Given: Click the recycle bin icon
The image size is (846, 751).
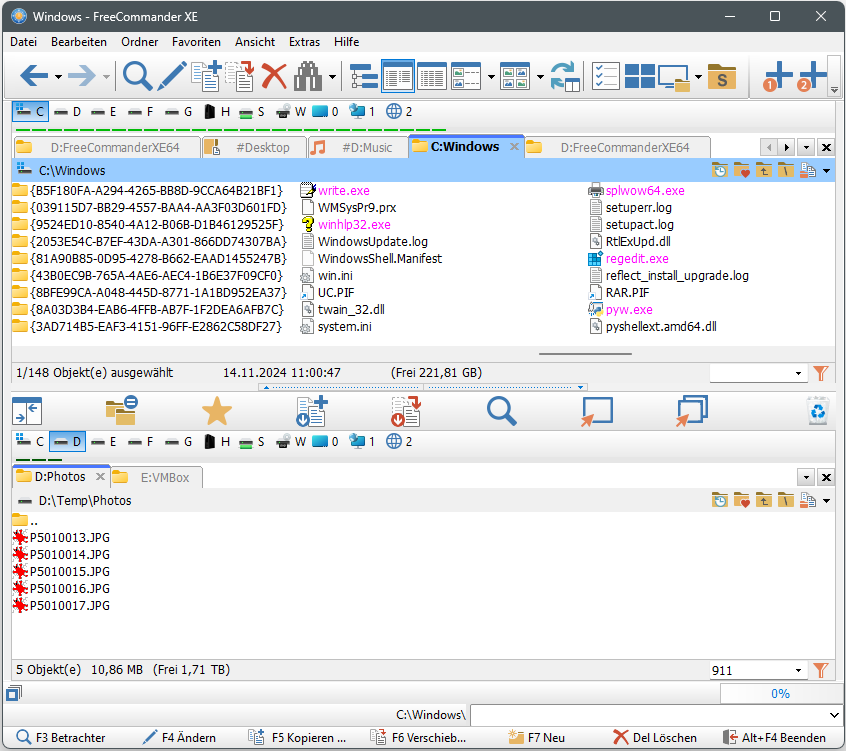Looking at the screenshot, I should click(818, 411).
